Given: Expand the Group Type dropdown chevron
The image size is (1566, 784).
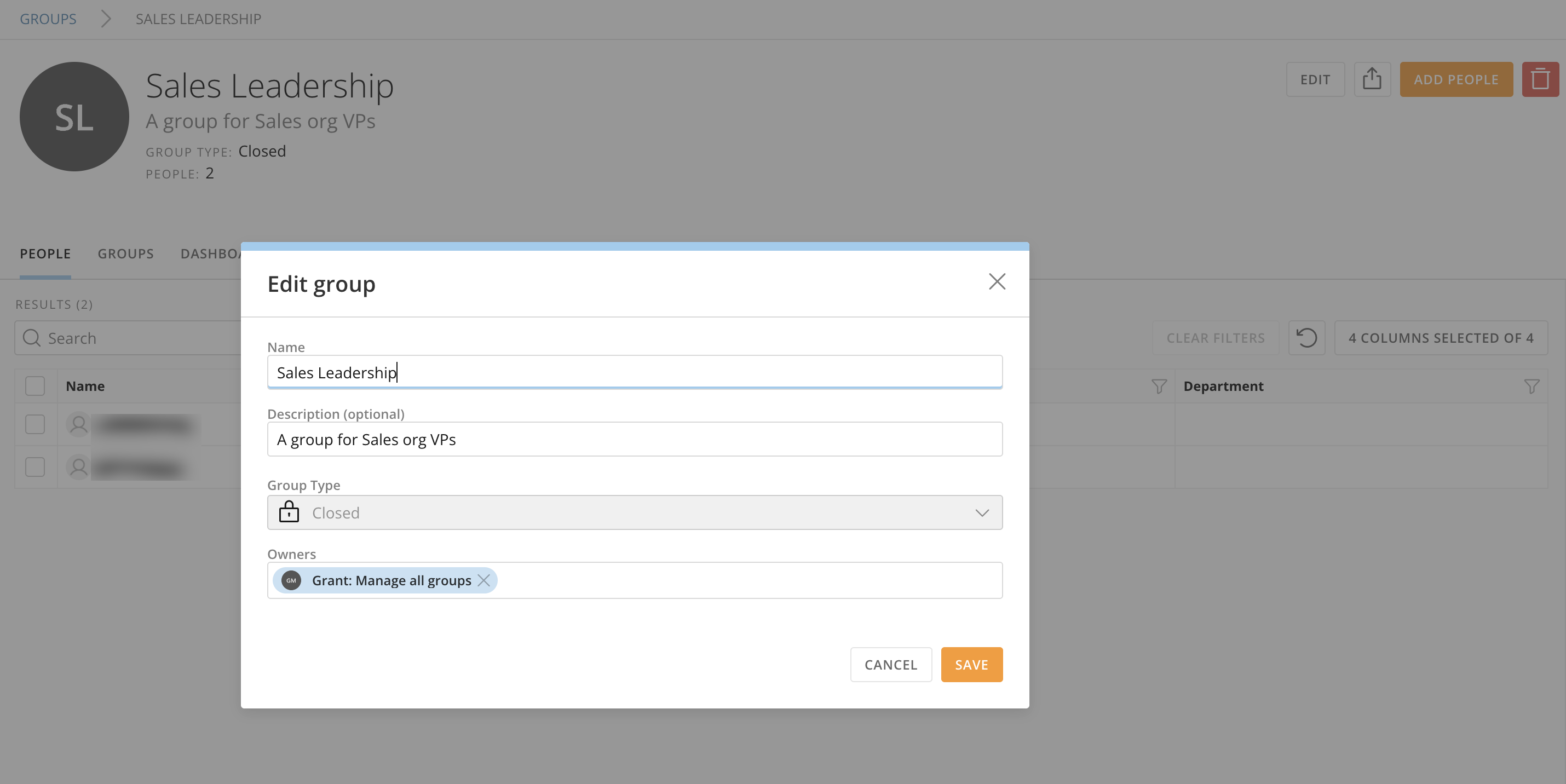Looking at the screenshot, I should tap(982, 512).
